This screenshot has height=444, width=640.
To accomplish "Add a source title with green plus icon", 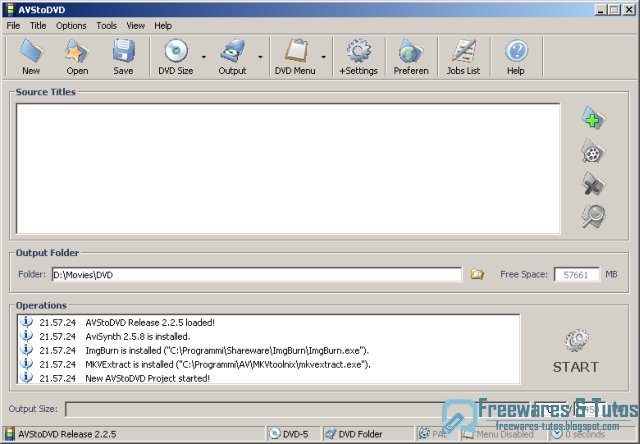I will click(593, 118).
